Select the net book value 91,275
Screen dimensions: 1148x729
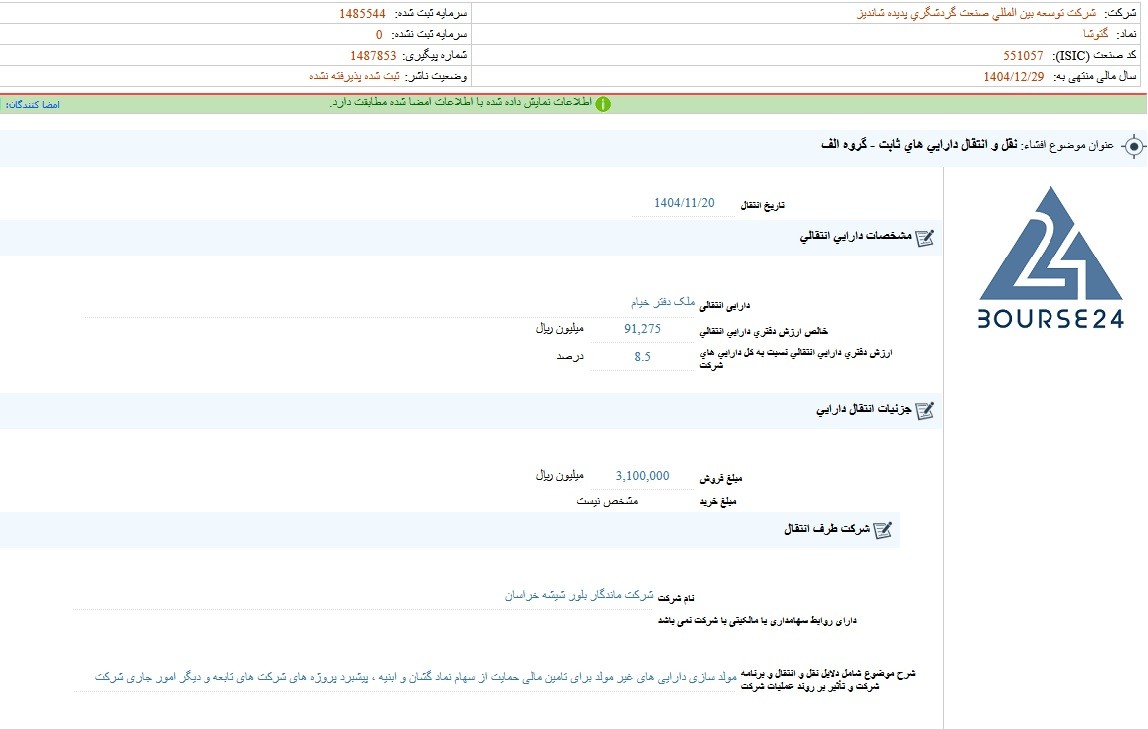pos(642,329)
